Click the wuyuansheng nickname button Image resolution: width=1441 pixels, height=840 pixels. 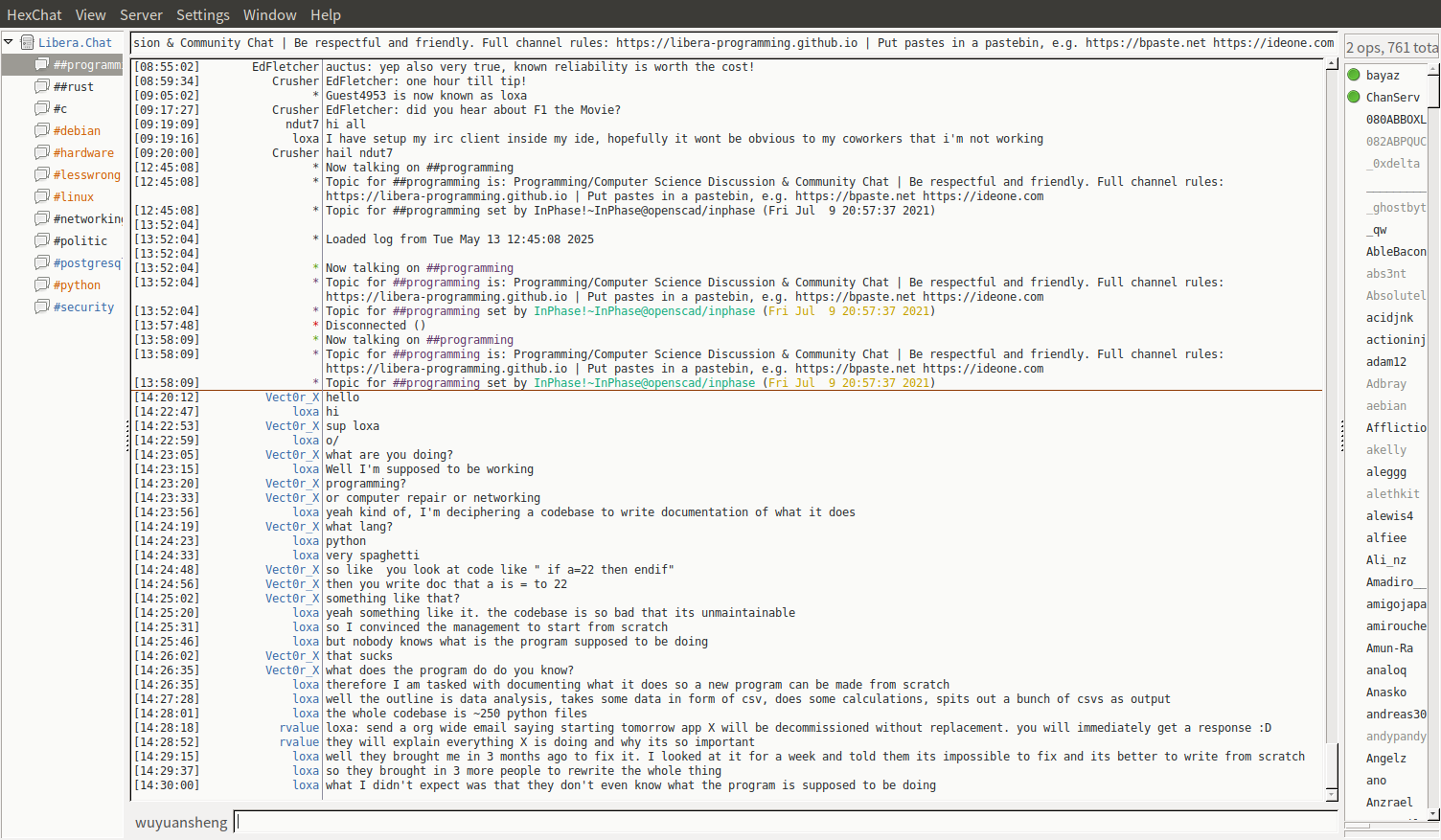[181, 823]
